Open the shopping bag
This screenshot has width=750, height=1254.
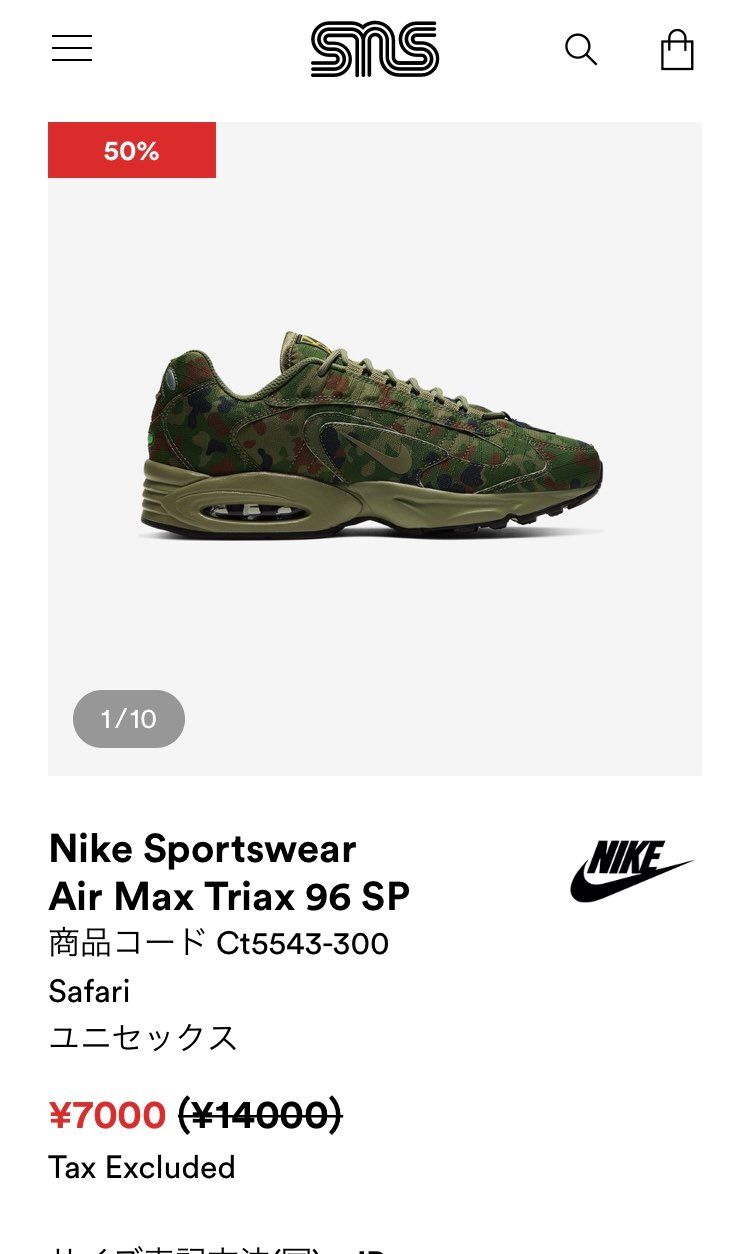coord(677,49)
